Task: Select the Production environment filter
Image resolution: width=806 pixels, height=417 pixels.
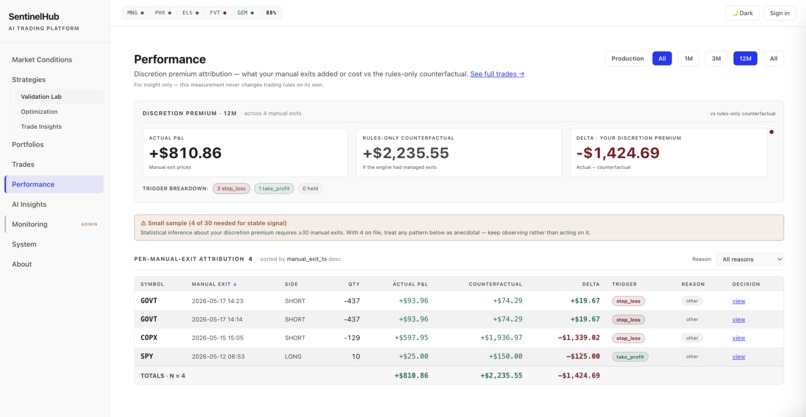Action: [x=627, y=59]
